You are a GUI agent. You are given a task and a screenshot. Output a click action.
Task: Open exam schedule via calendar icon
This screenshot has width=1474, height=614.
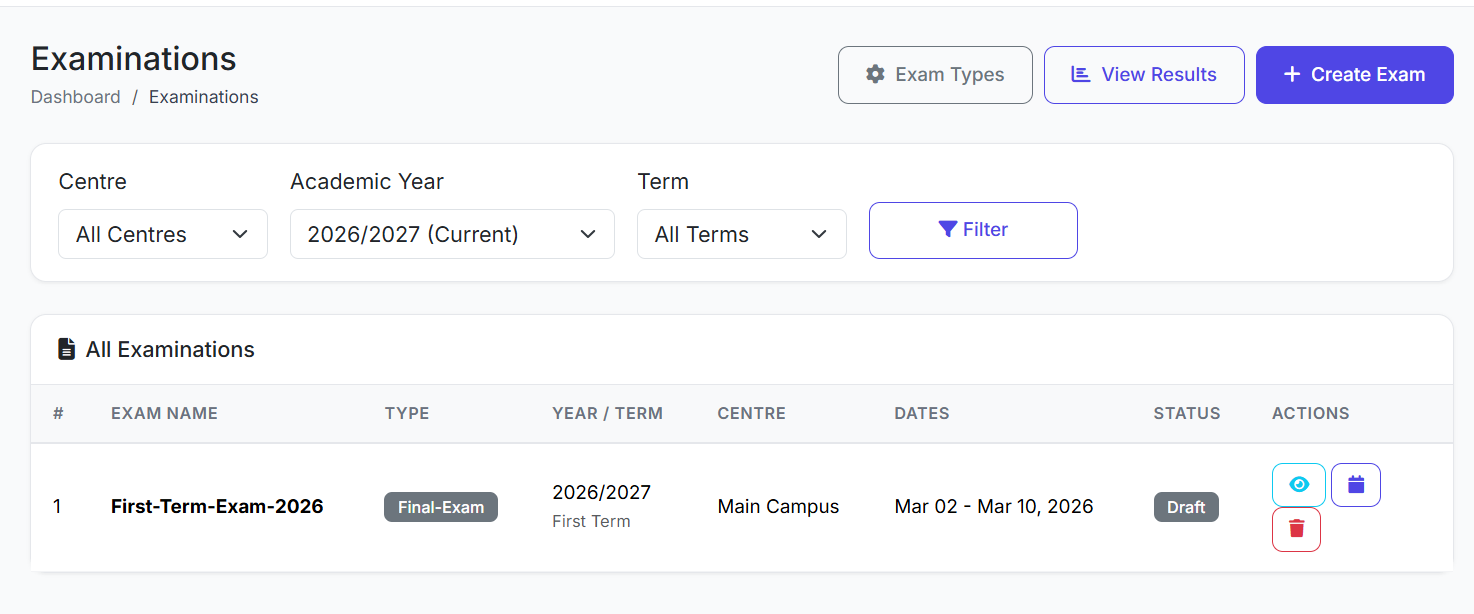click(1355, 485)
